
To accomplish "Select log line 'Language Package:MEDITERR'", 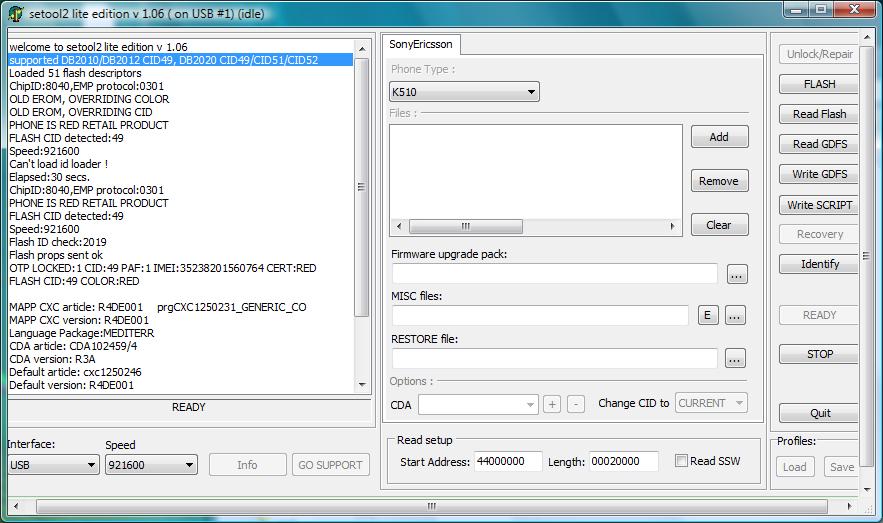I will 82,333.
